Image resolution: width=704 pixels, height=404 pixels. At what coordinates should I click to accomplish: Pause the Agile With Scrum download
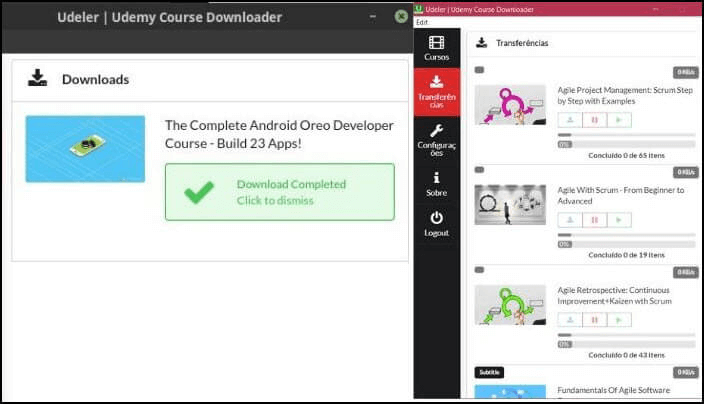(x=595, y=220)
